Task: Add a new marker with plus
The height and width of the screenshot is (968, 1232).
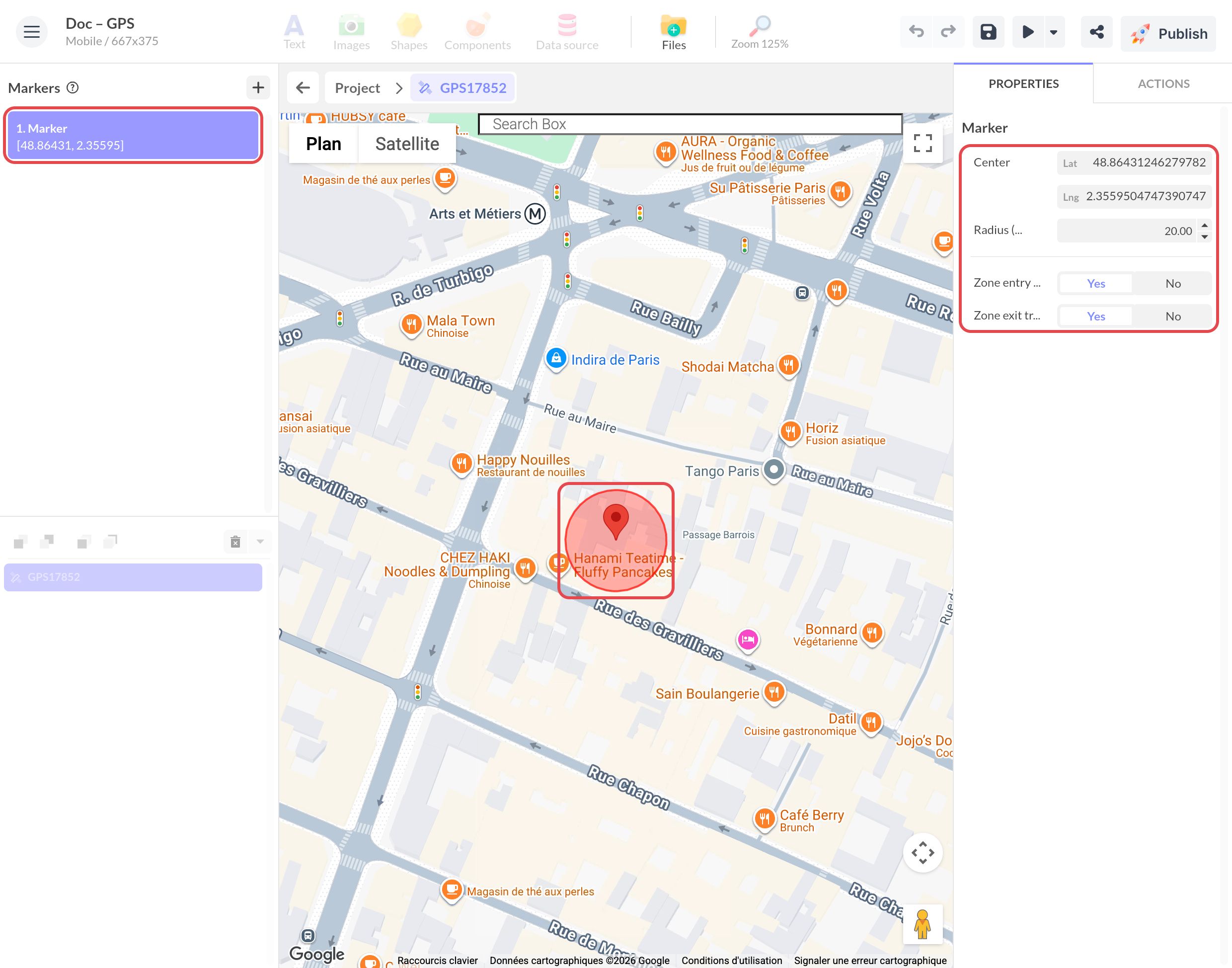Action: tap(258, 87)
